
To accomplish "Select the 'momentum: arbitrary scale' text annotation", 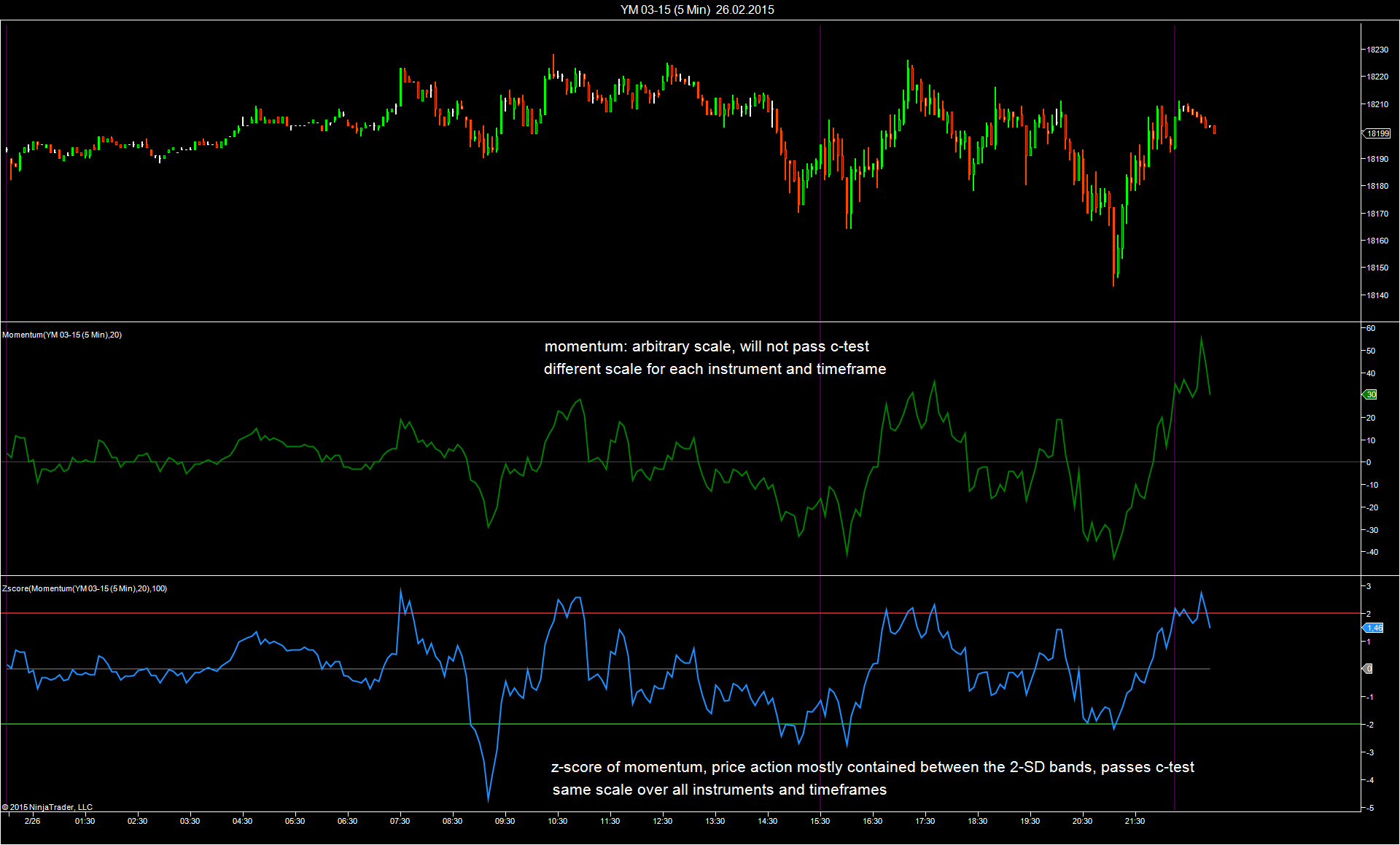I will point(707,346).
